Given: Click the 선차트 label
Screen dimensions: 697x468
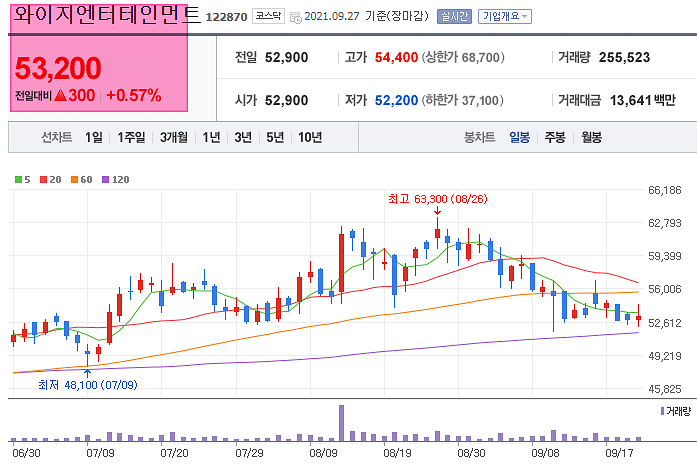Looking at the screenshot, I should (56, 137).
